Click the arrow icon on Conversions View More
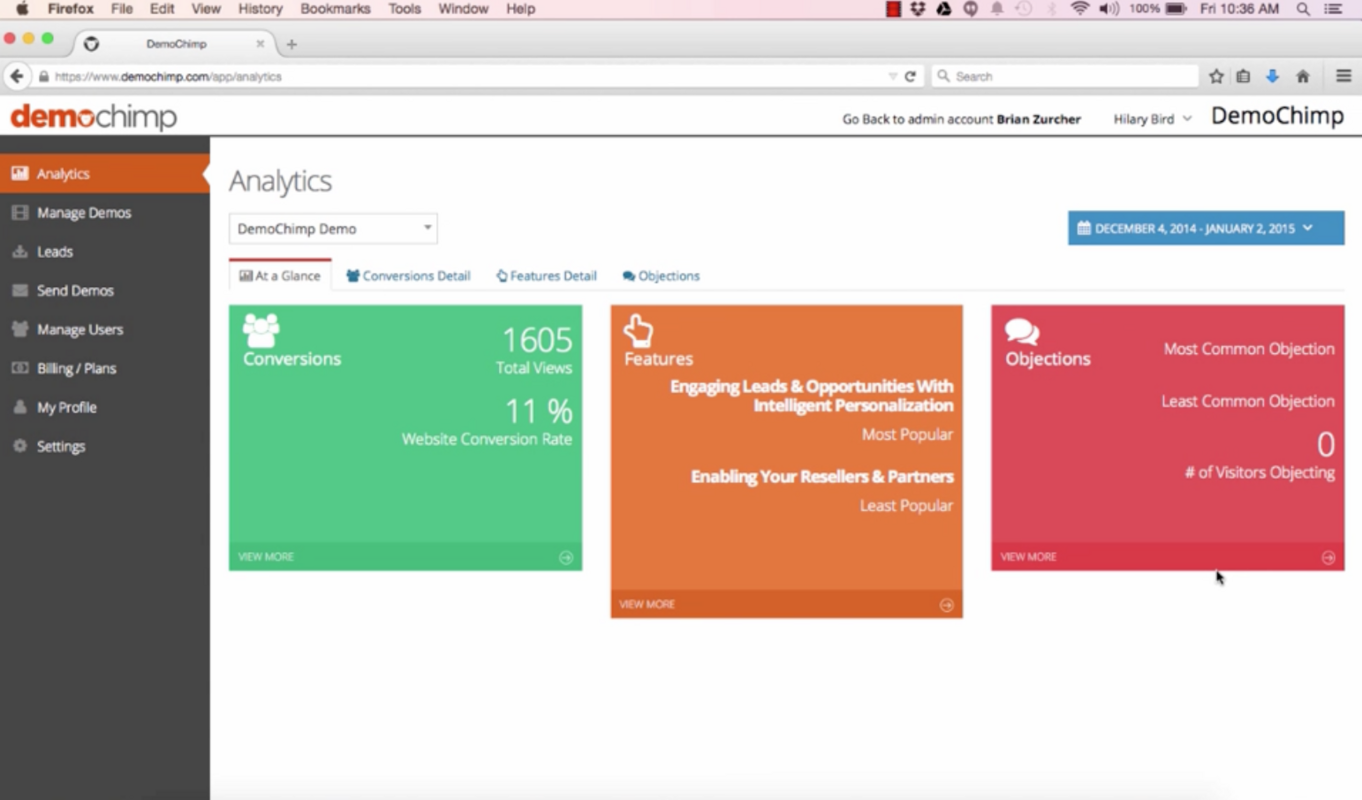 pos(566,558)
